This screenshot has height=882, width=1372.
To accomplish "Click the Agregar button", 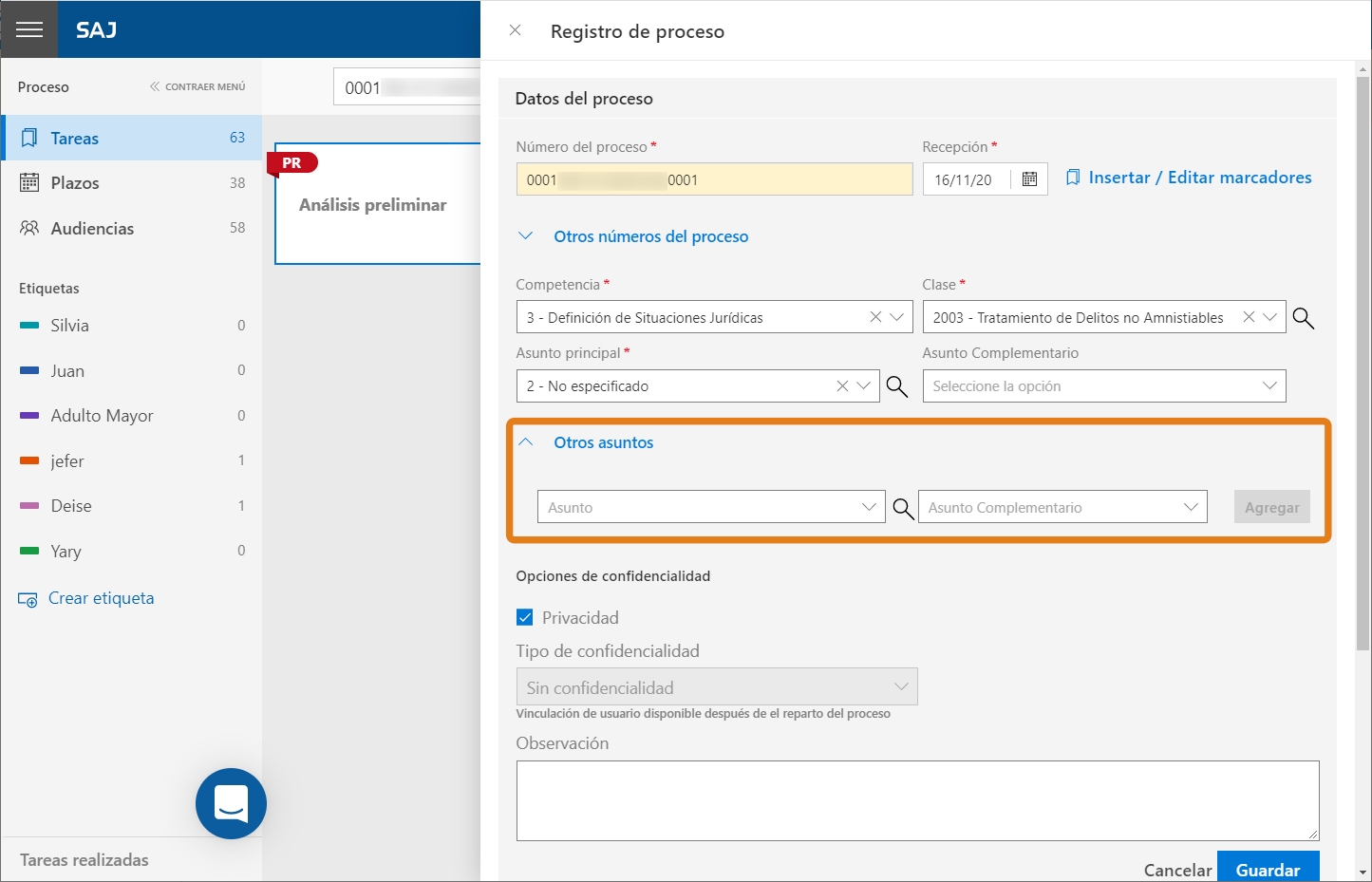I will 1271,507.
